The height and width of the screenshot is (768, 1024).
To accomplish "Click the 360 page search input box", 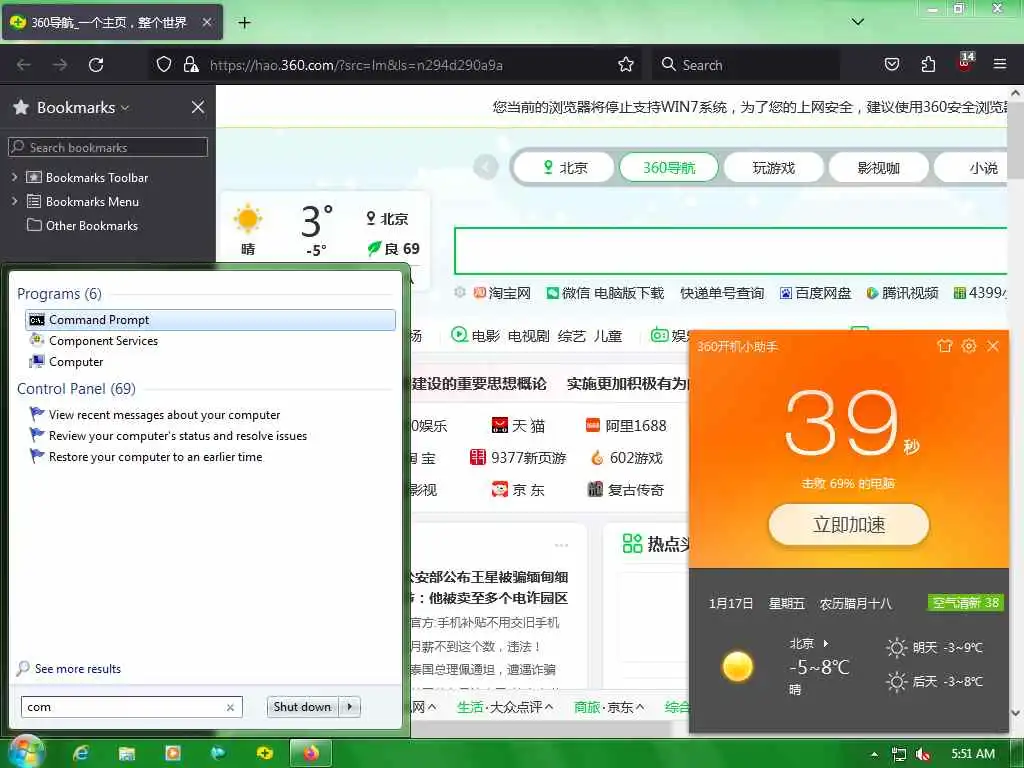I will click(730, 251).
